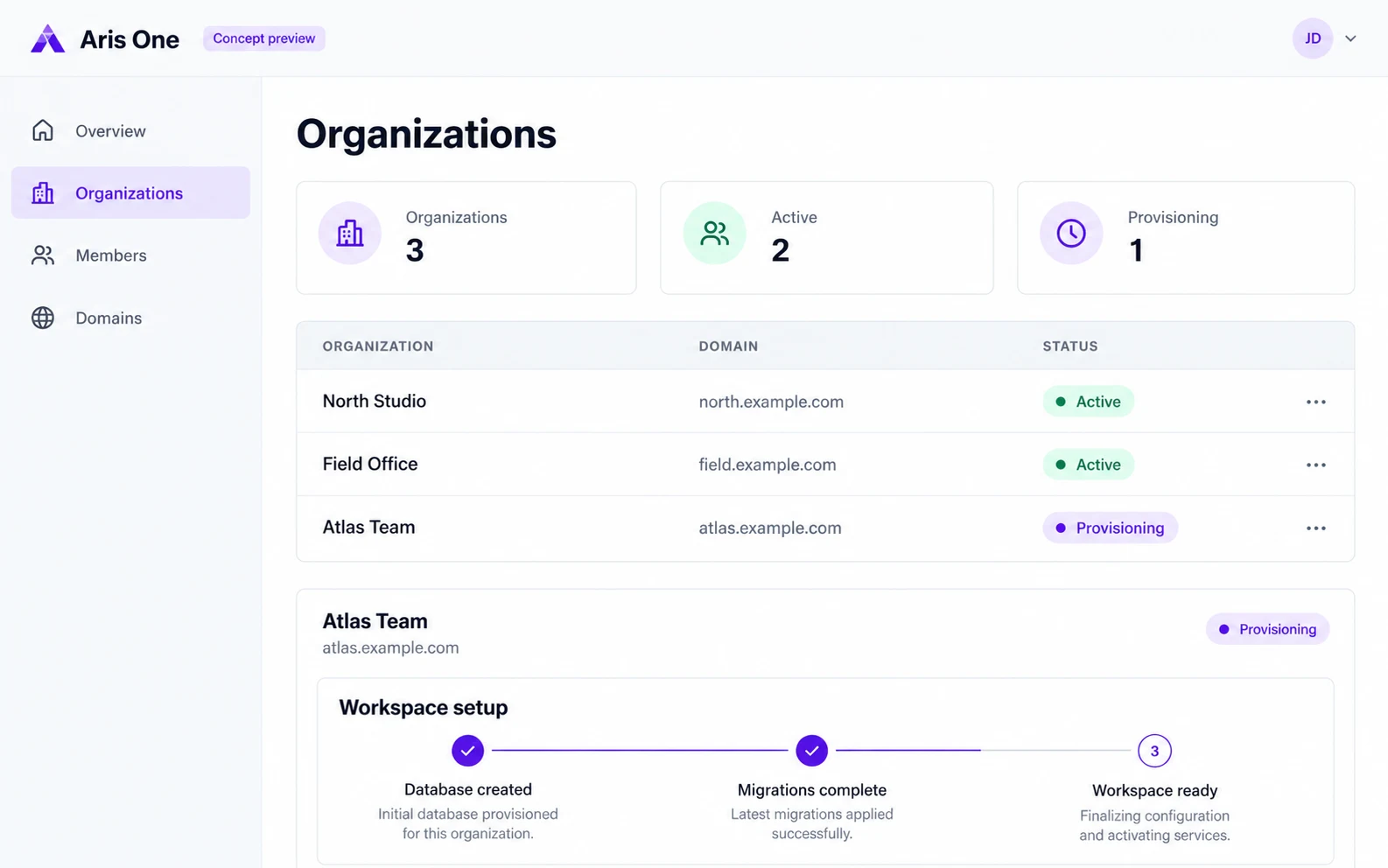Select the Field Office organization name
This screenshot has height=868, width=1388.
pyautogui.click(x=370, y=464)
